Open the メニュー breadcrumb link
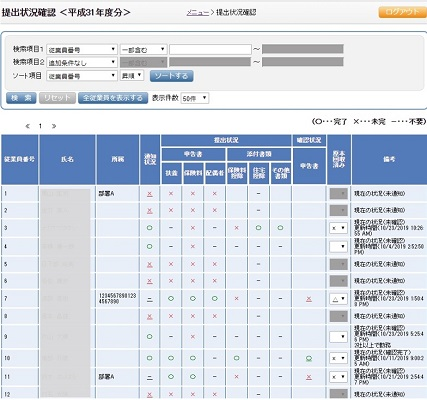 point(197,13)
